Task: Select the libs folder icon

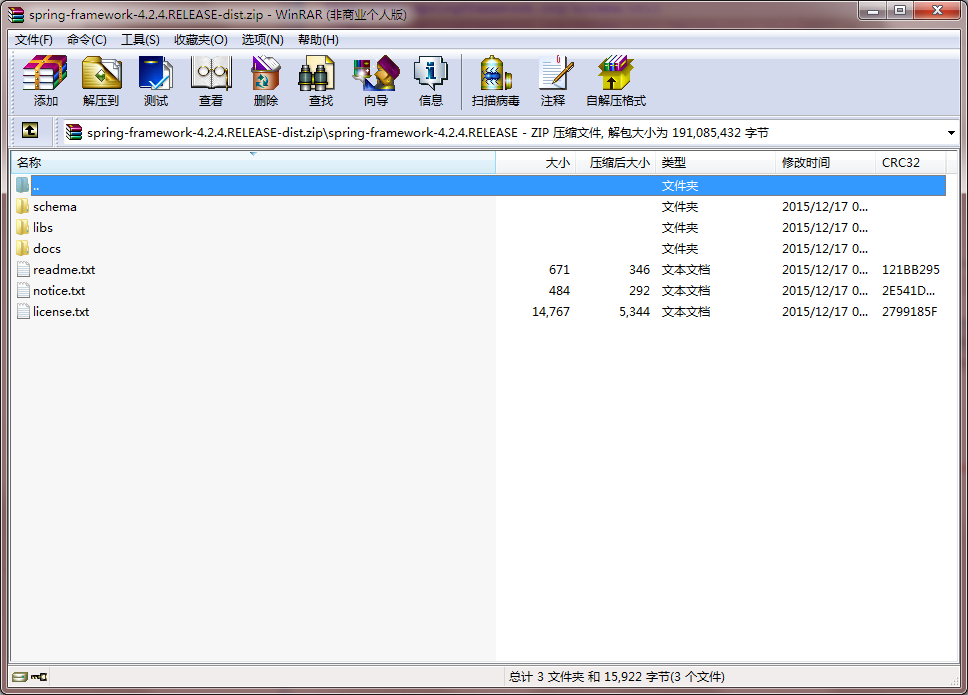Action: (x=23, y=227)
